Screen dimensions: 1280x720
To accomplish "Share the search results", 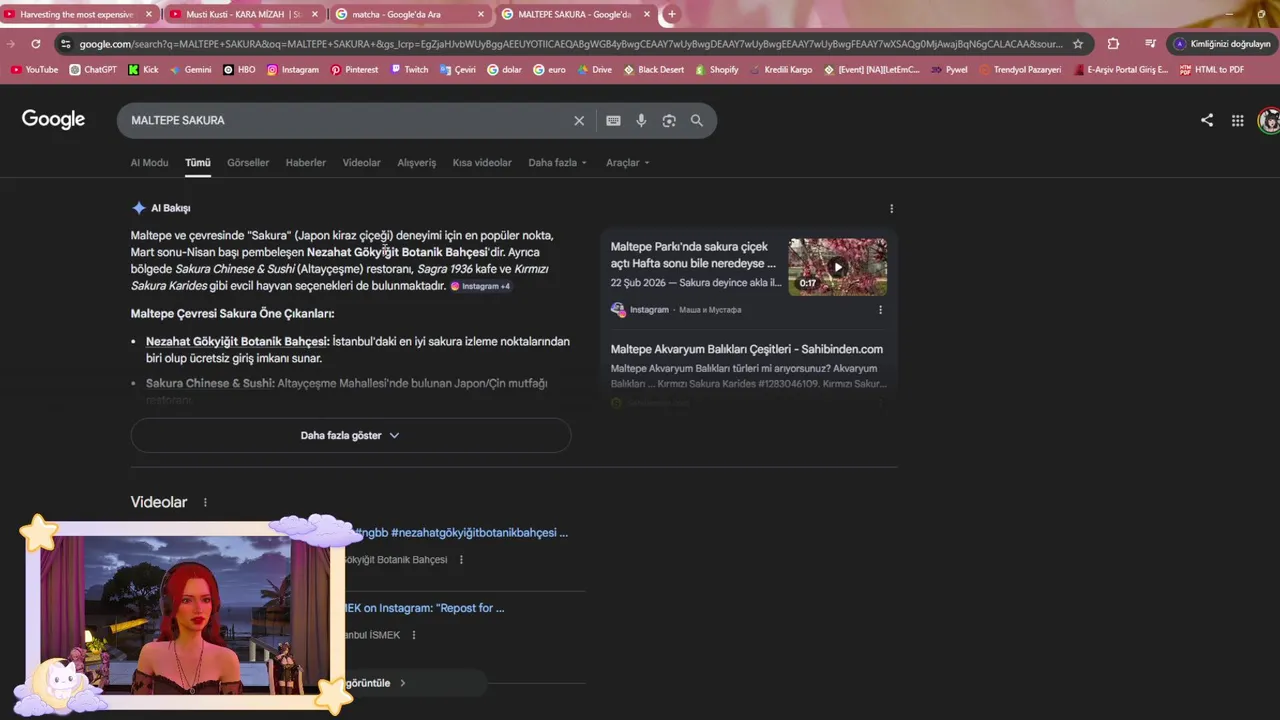I will [1207, 120].
